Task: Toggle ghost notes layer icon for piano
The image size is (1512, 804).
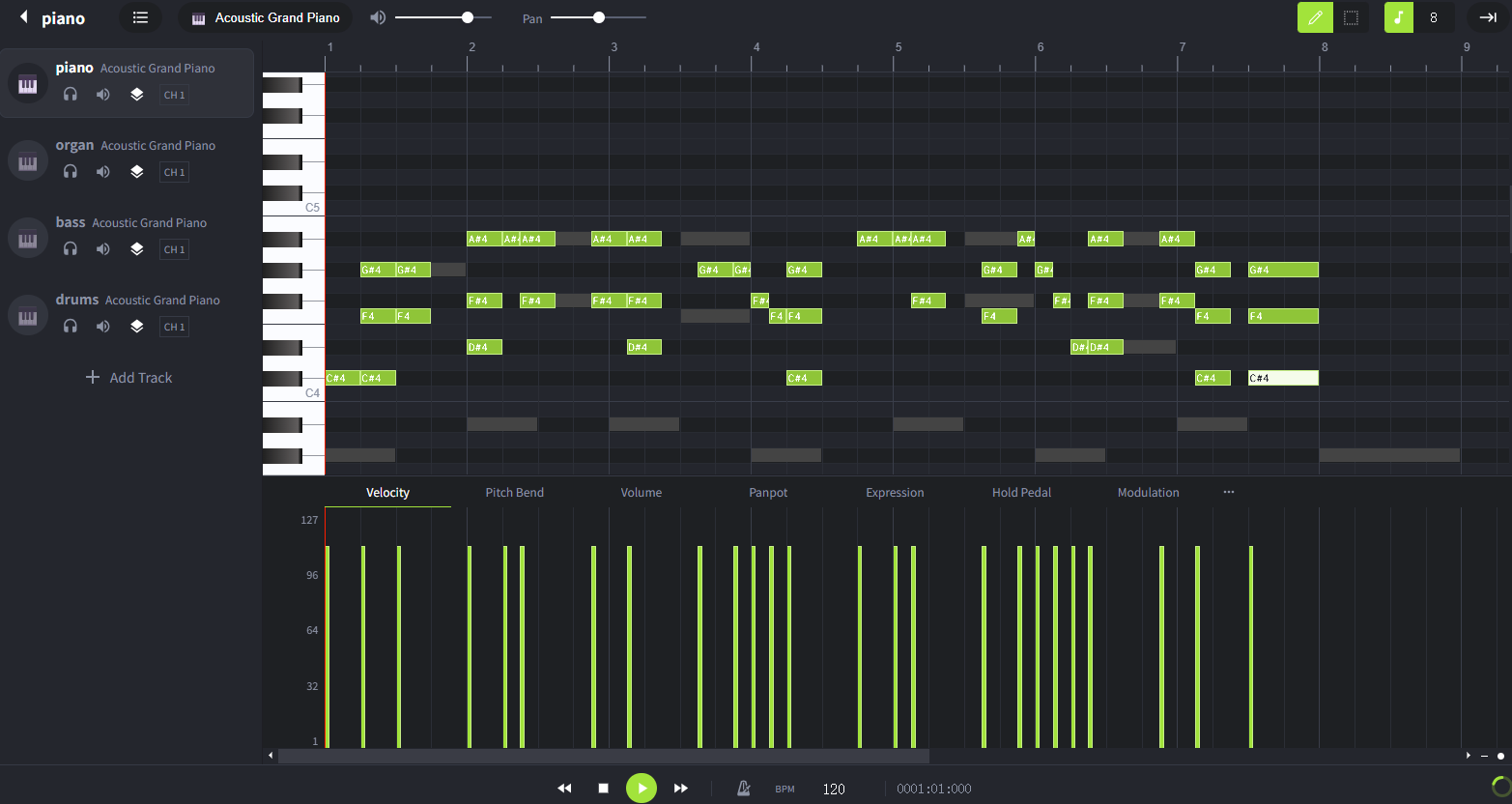Action: click(x=136, y=94)
